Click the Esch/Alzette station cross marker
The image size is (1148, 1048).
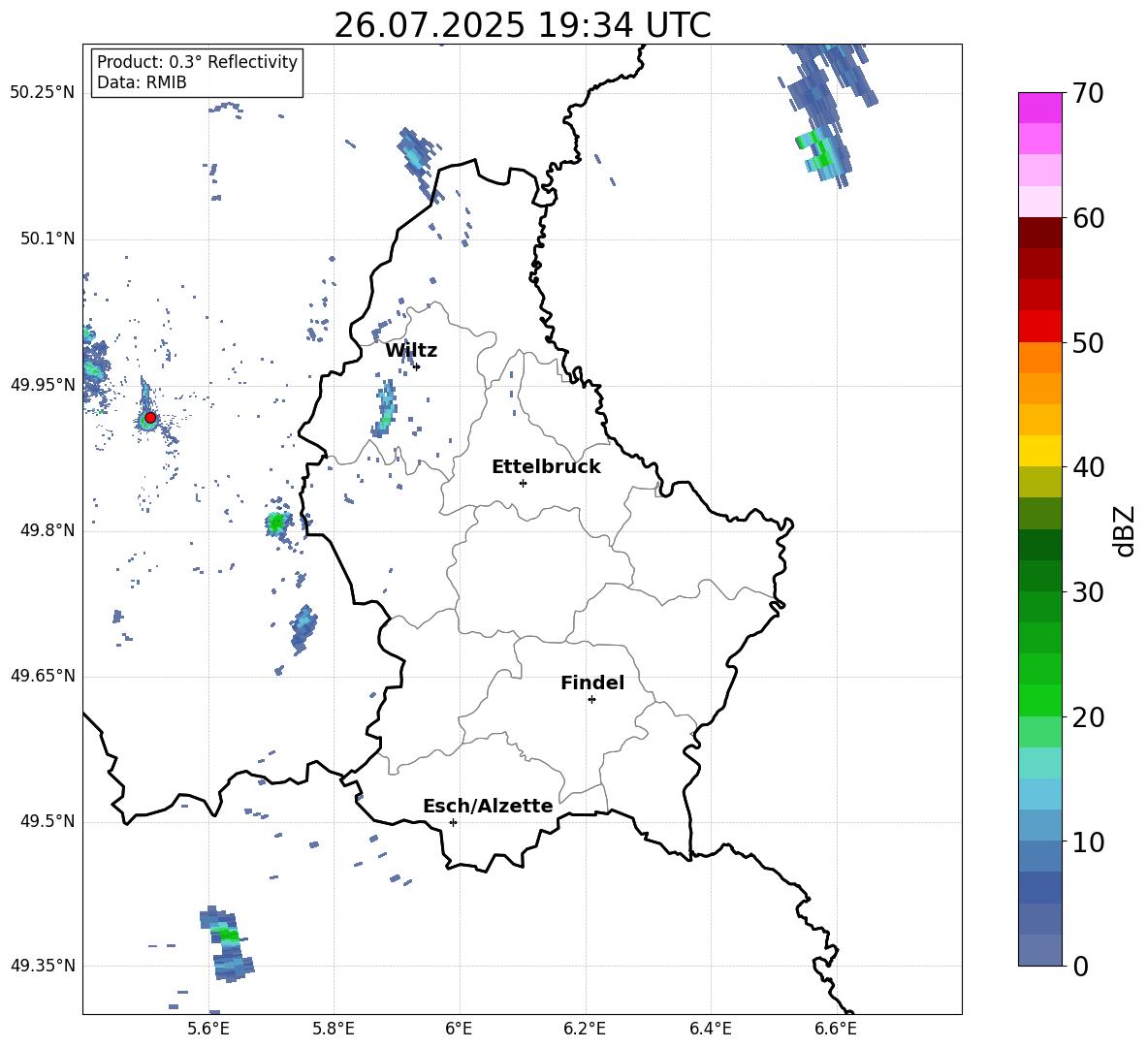pyautogui.click(x=453, y=822)
